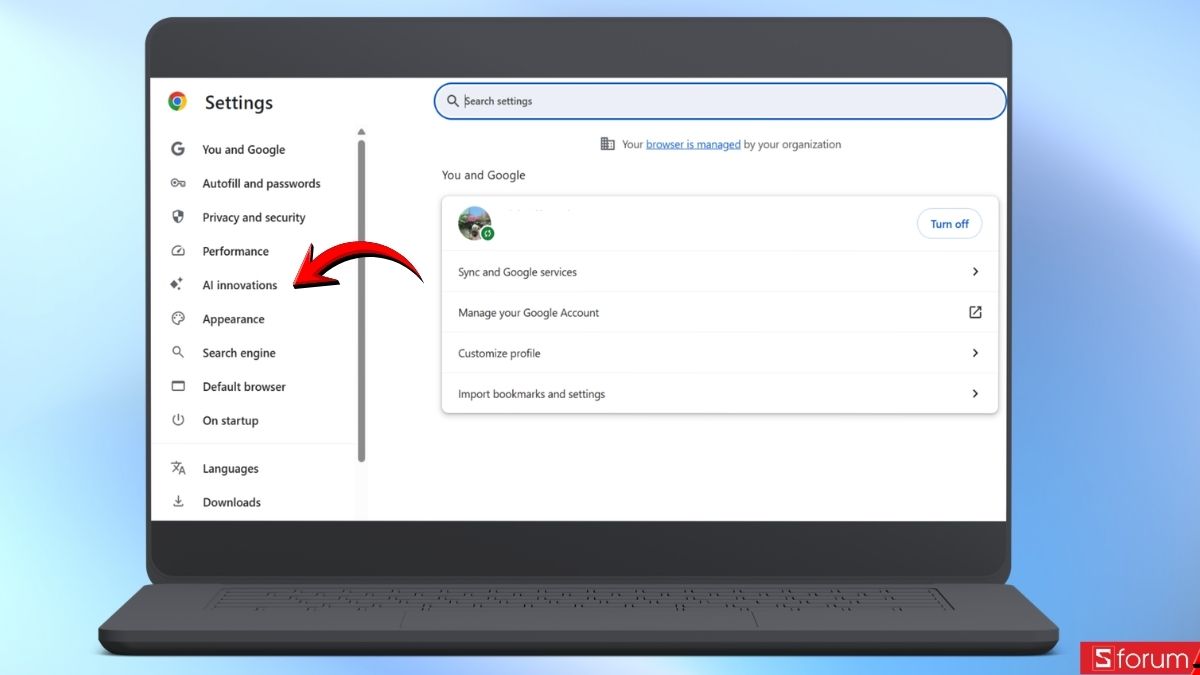Click the download arrow icon for Downloads
The width and height of the screenshot is (1200, 675).
(x=178, y=502)
